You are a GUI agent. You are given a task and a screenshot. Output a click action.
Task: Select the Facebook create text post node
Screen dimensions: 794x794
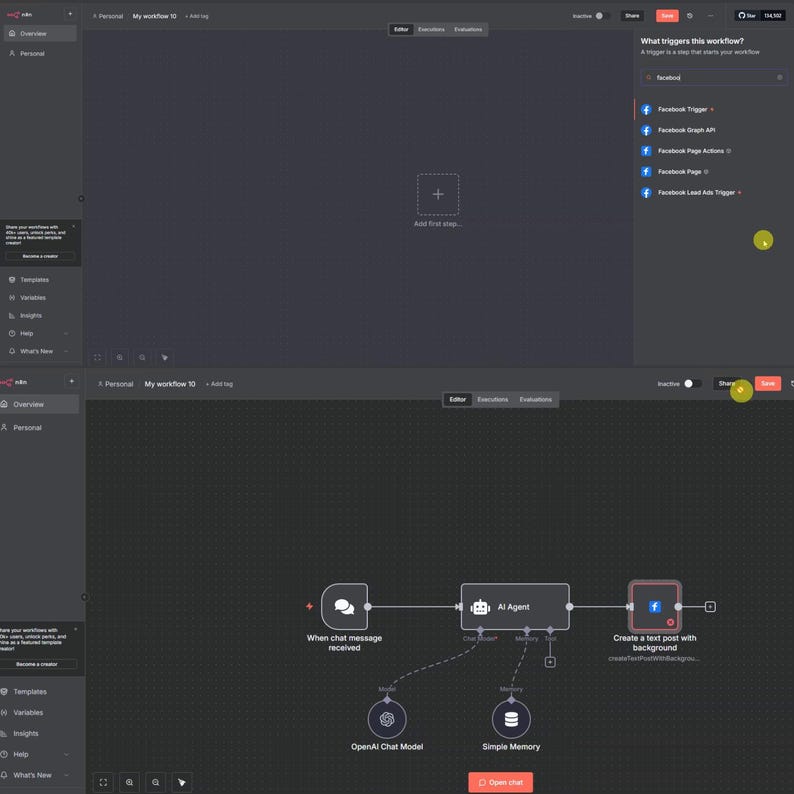point(654,607)
